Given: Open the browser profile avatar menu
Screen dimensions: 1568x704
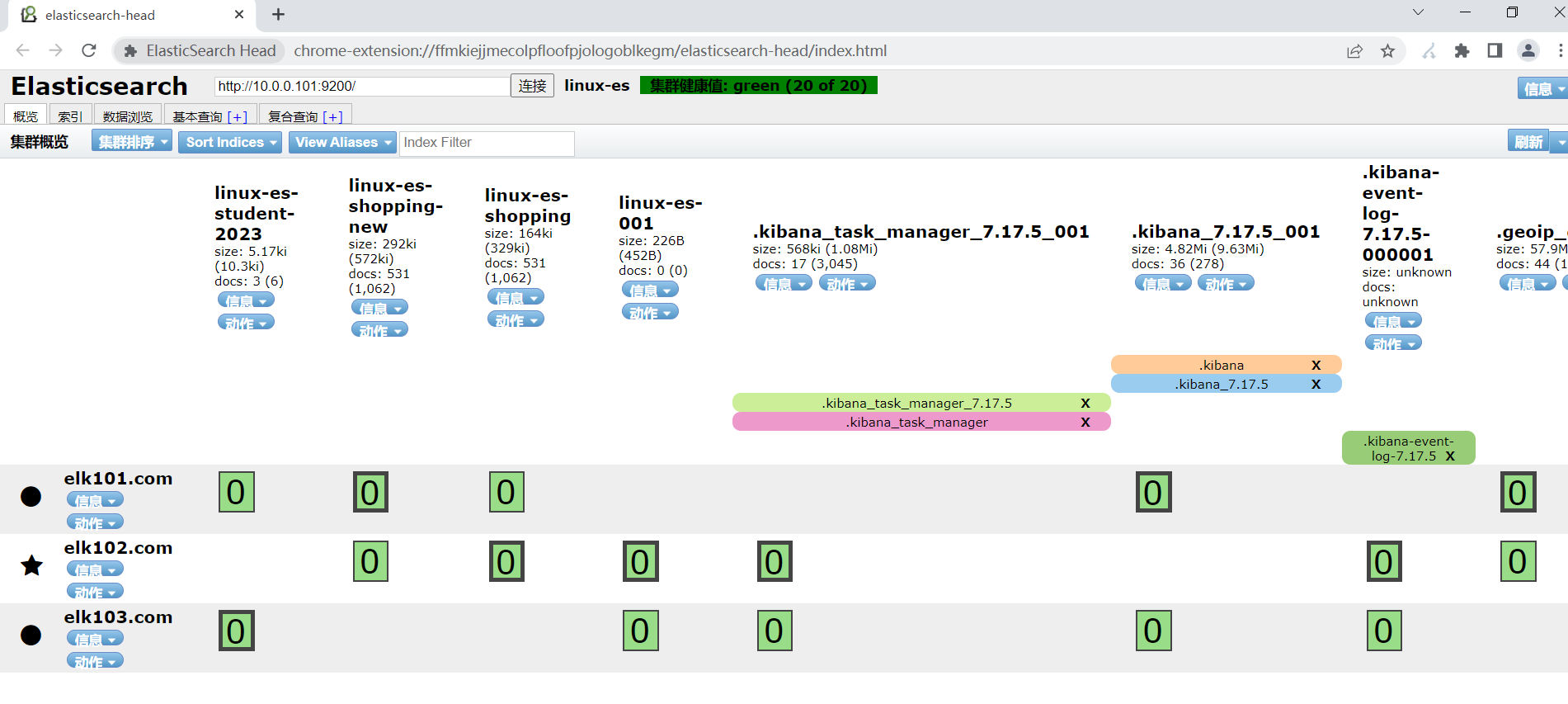Looking at the screenshot, I should point(1528,51).
